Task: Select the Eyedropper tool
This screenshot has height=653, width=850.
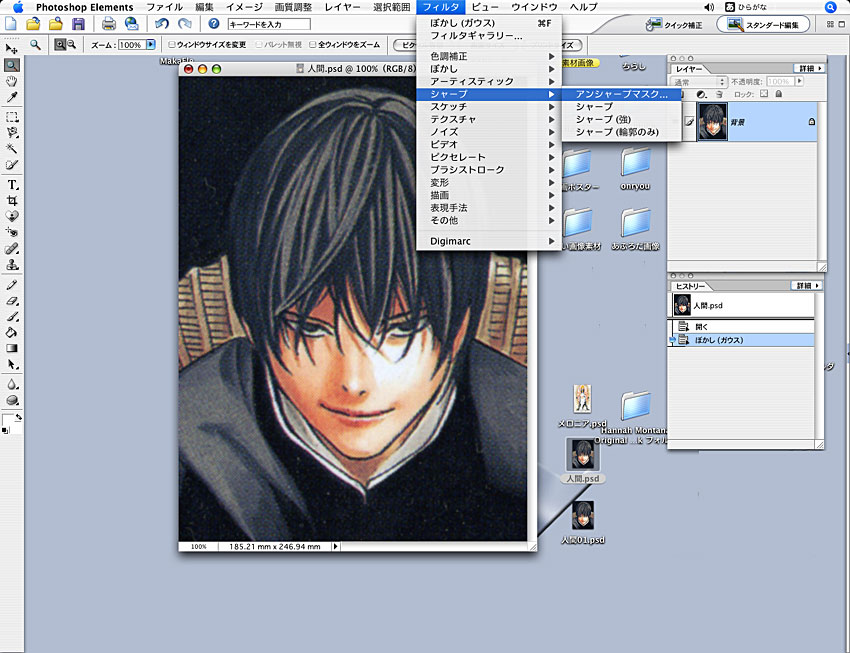Action: (x=11, y=97)
